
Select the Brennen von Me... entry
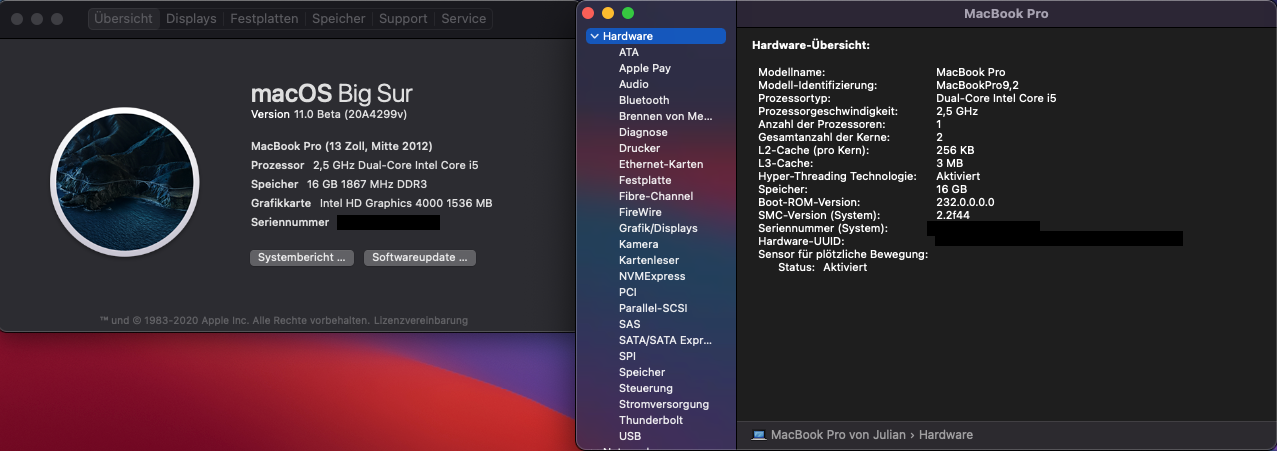(665, 116)
